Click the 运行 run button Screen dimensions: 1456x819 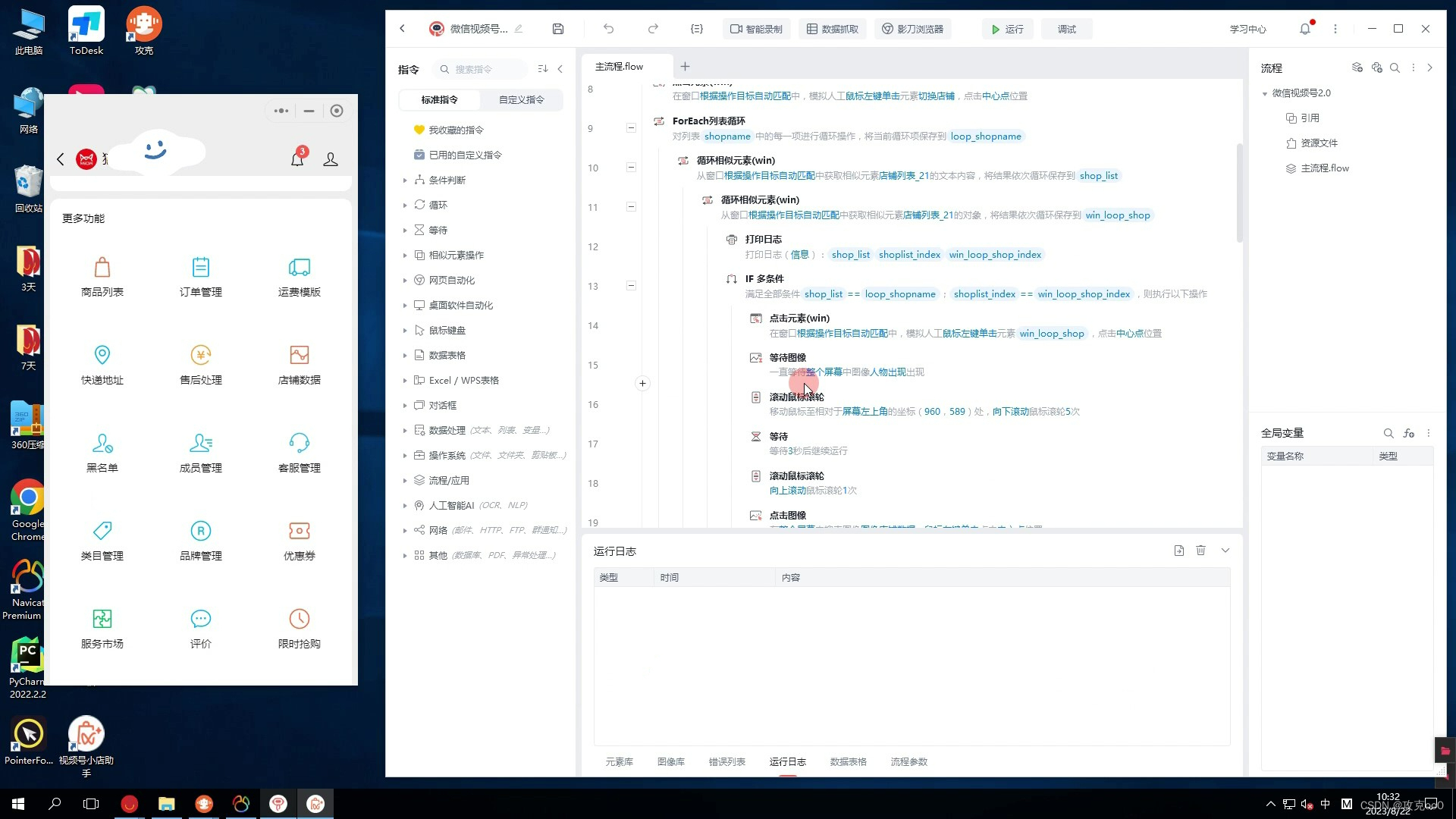click(x=1007, y=29)
